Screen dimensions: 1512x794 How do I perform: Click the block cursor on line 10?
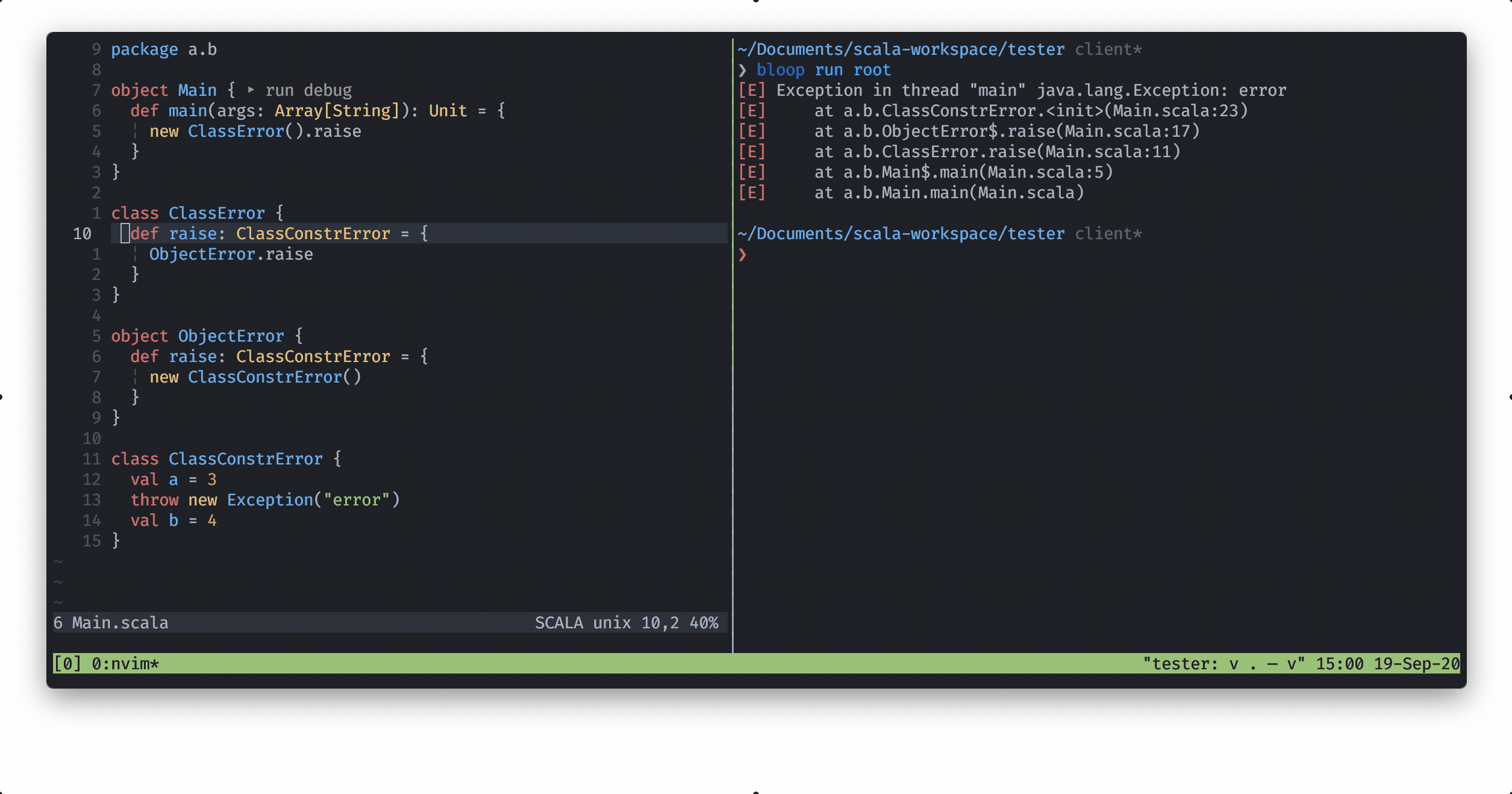point(125,234)
